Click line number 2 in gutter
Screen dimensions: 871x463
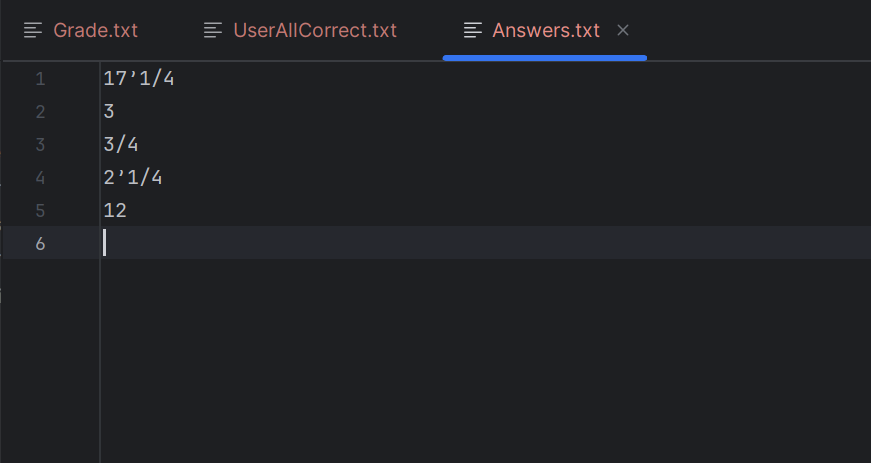[x=40, y=112]
